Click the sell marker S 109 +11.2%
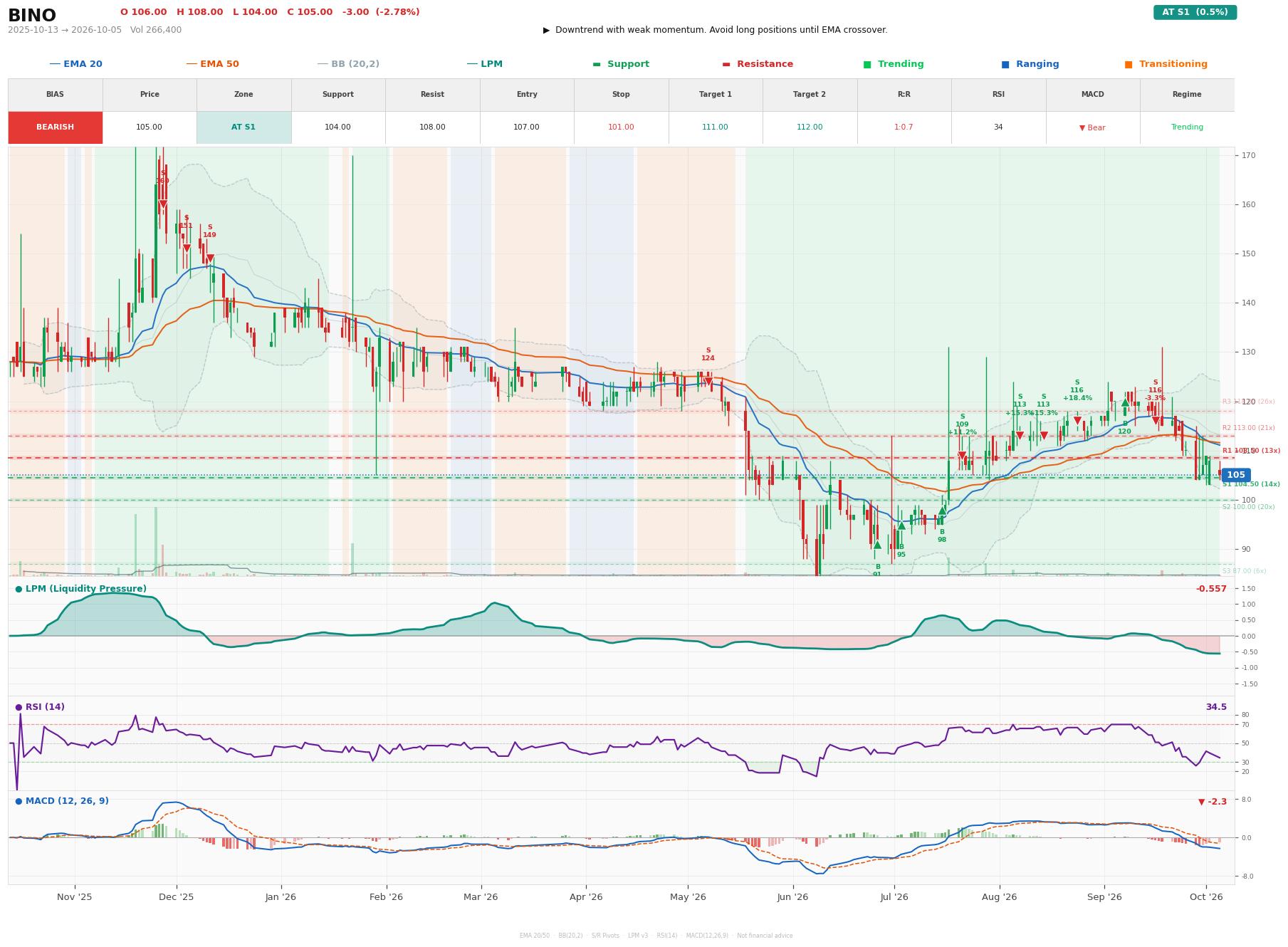The width and height of the screenshot is (1288, 947). pyautogui.click(x=962, y=456)
